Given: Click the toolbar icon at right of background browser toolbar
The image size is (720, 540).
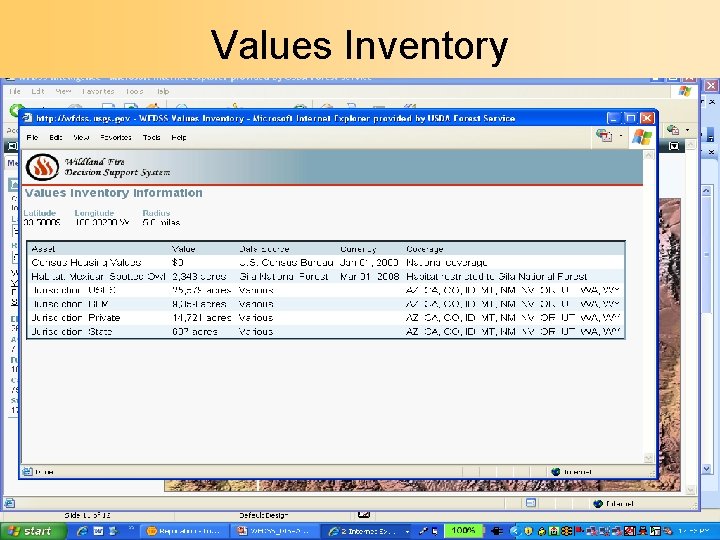Looking at the screenshot, I should (673, 130).
